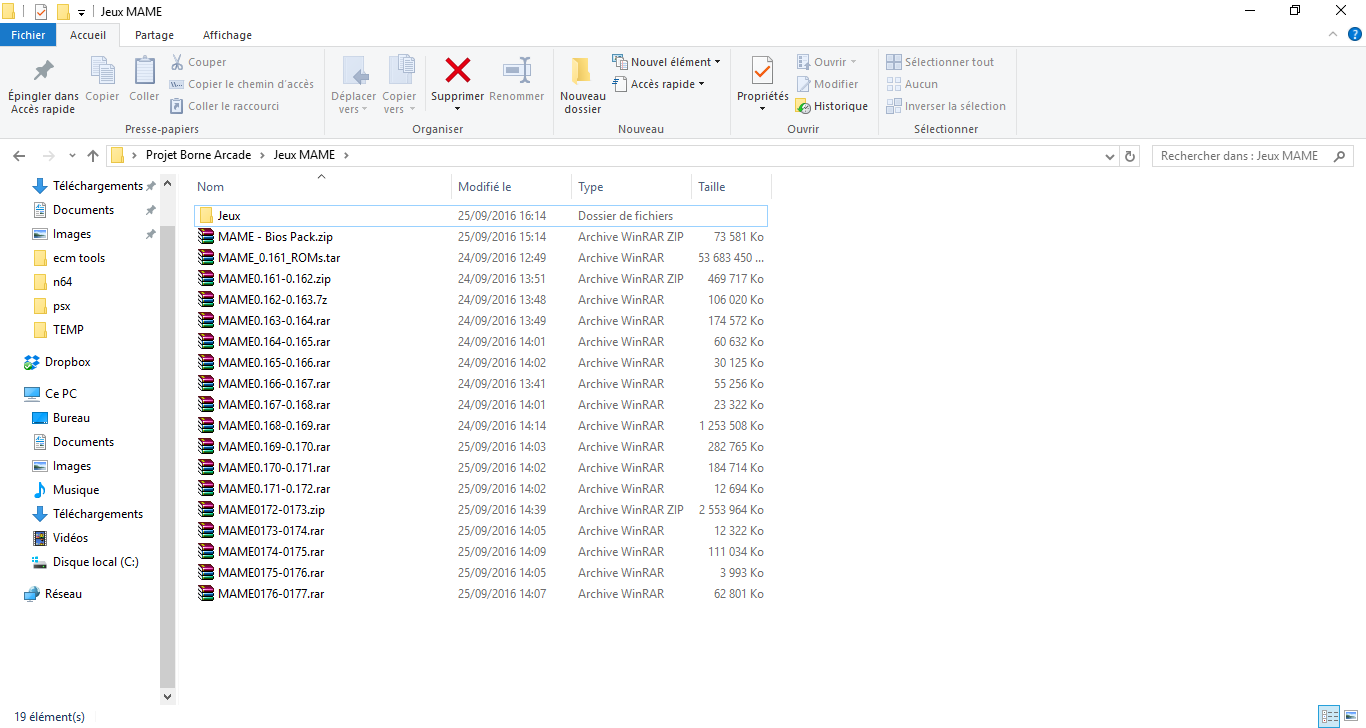
Task: Click the Coller clipboard icon
Action: (144, 70)
